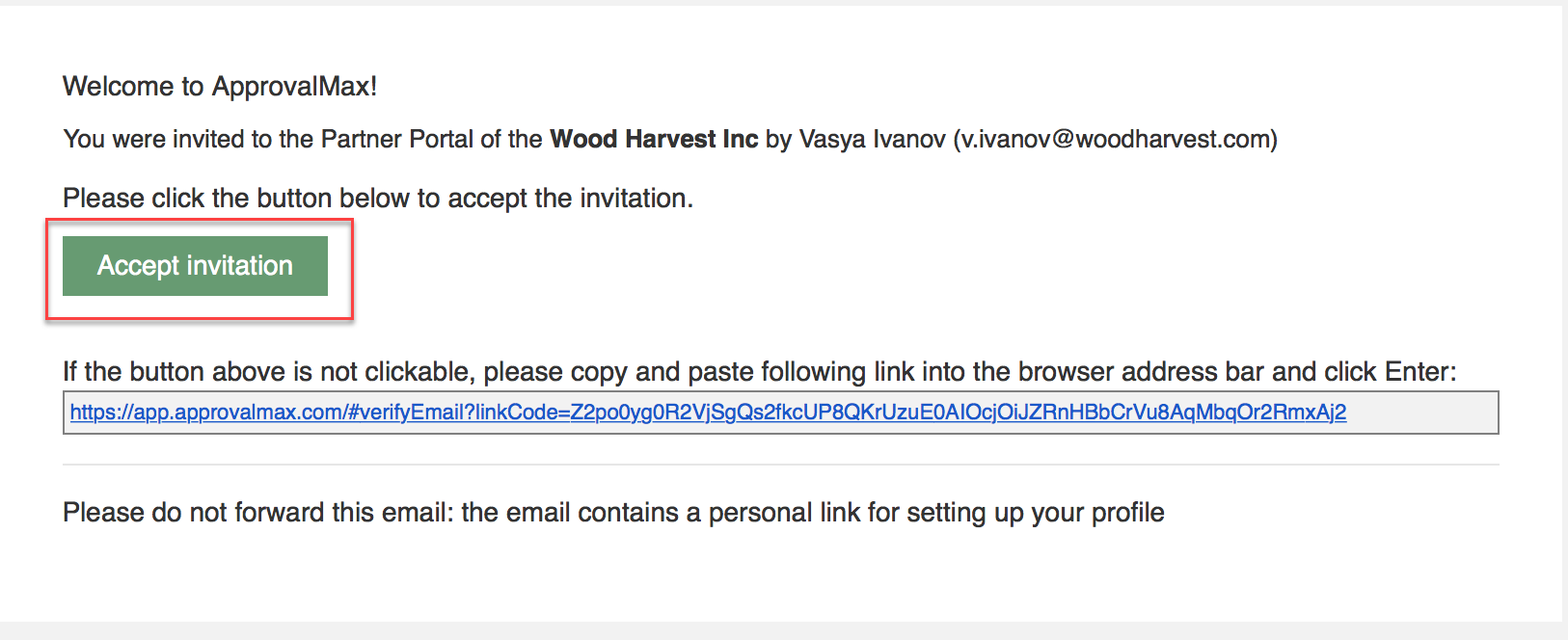The height and width of the screenshot is (640, 1568).
Task: Click the word 'invitation' on the green button
Action: pyautogui.click(x=239, y=266)
